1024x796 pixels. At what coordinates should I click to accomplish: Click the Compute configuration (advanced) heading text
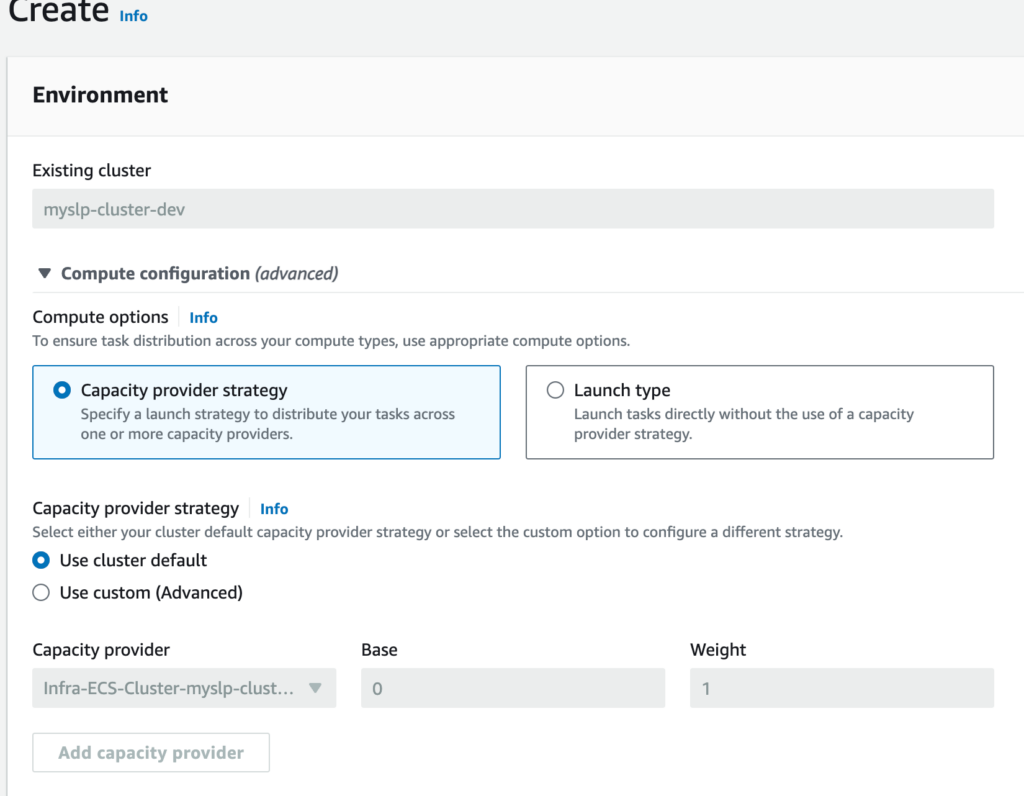tap(199, 273)
